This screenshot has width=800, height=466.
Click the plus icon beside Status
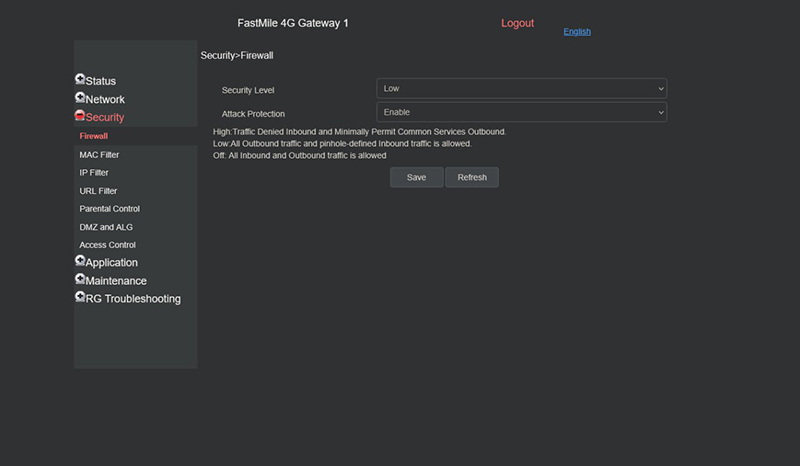80,79
